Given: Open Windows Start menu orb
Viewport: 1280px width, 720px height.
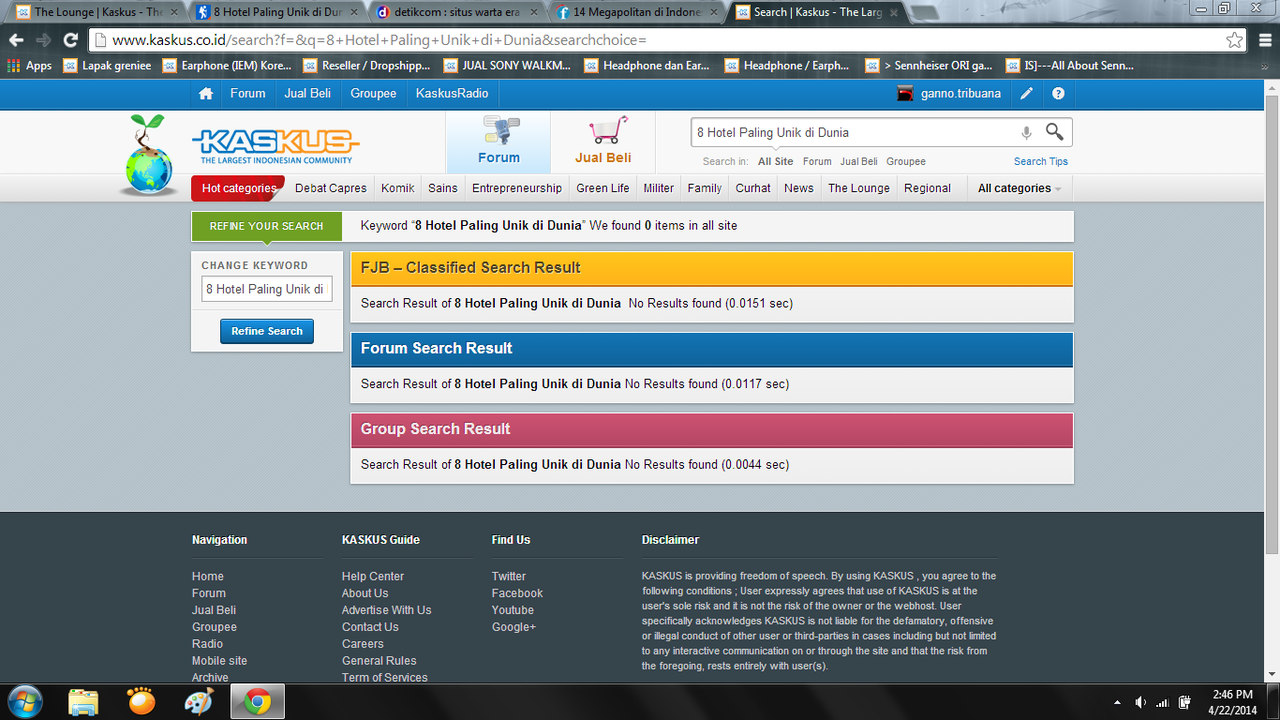Looking at the screenshot, I should click(x=25, y=702).
